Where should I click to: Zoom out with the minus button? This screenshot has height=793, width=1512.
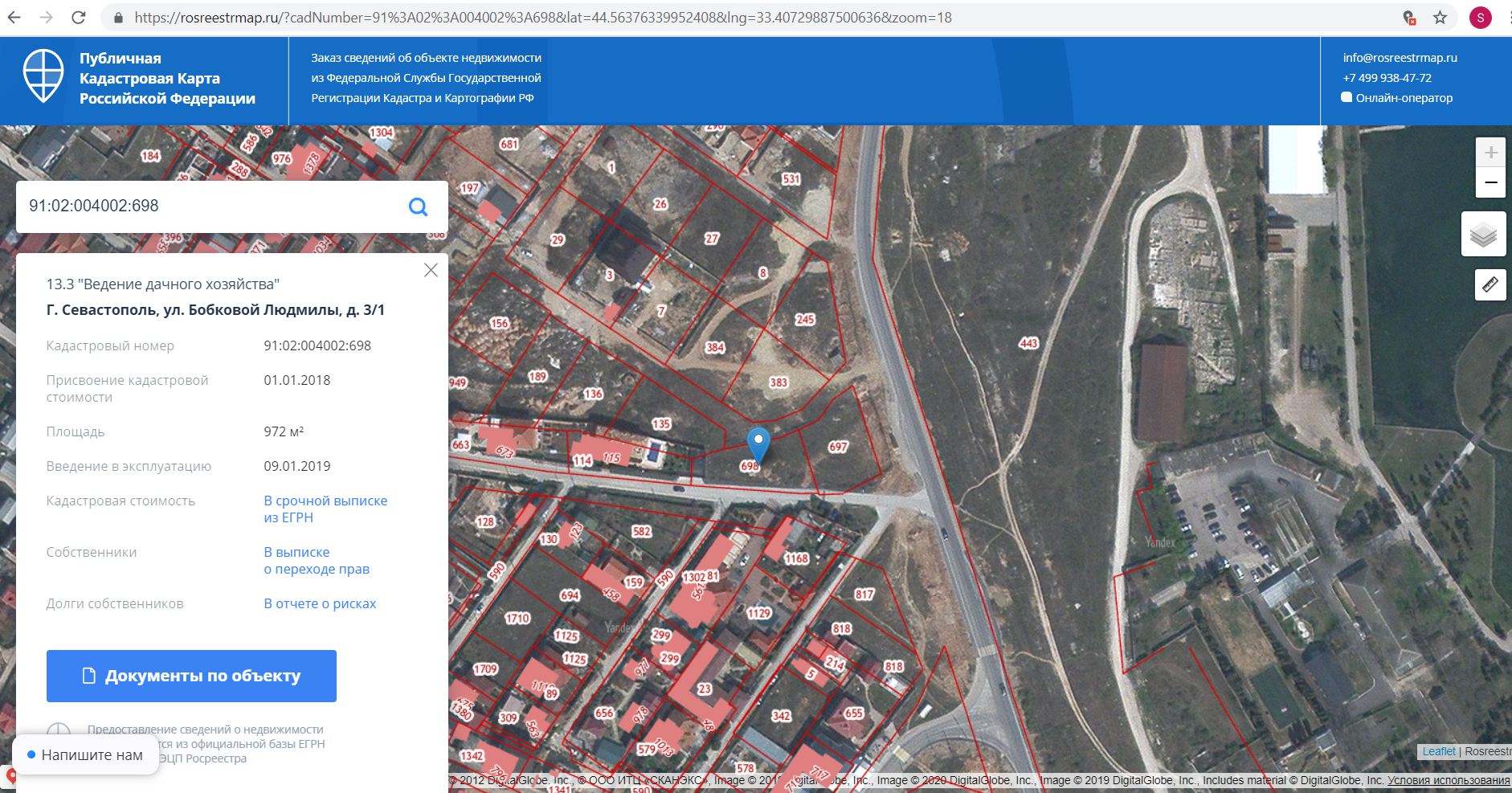(1490, 182)
